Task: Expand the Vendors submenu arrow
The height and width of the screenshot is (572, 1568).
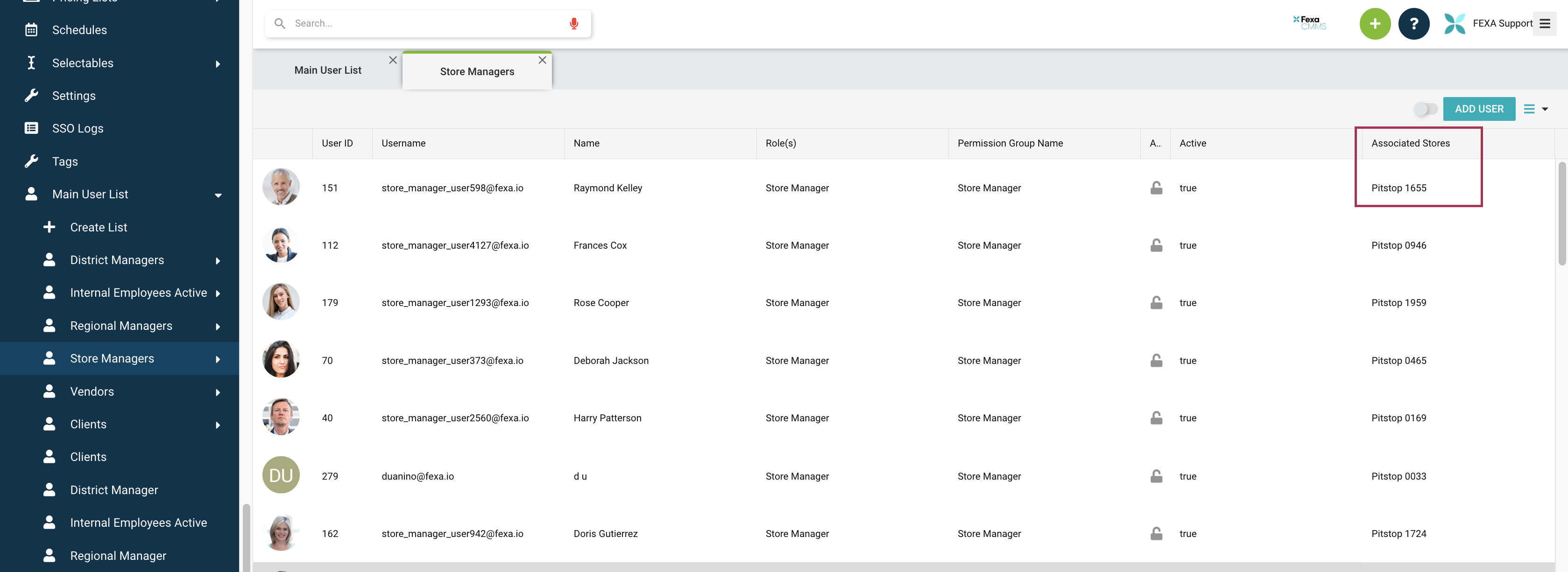Action: click(218, 392)
